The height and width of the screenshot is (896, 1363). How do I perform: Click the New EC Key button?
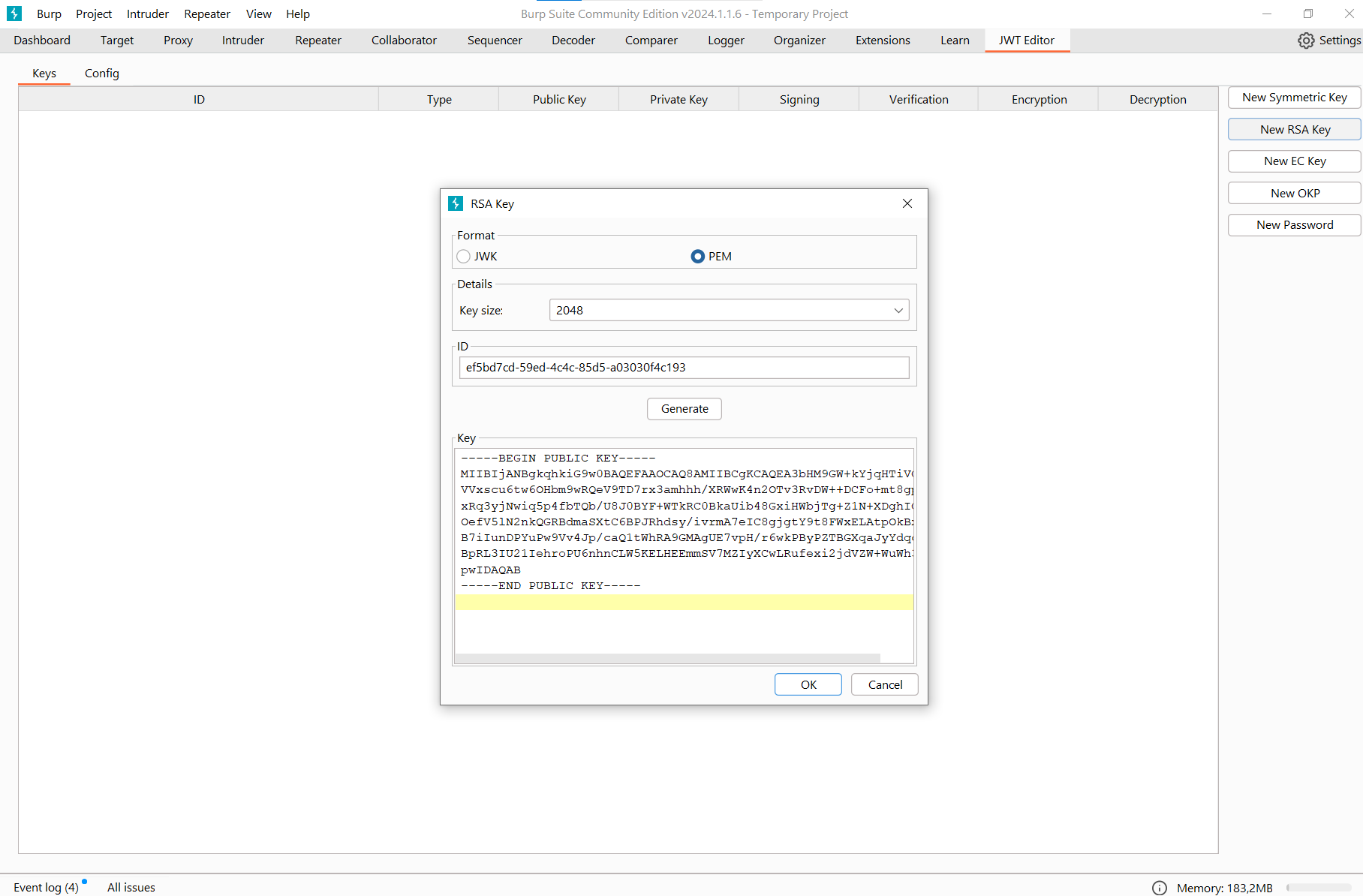[1294, 161]
